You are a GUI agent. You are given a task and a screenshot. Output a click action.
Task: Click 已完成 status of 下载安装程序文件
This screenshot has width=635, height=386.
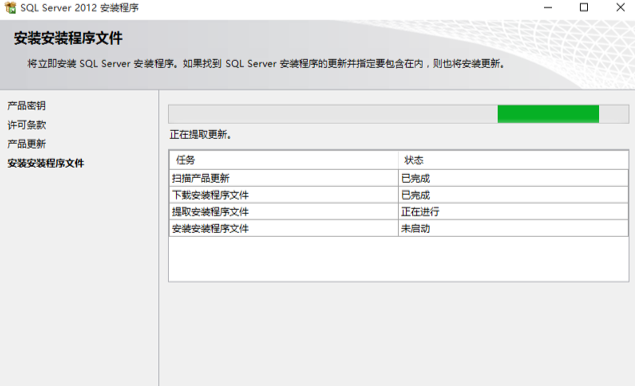point(416,195)
